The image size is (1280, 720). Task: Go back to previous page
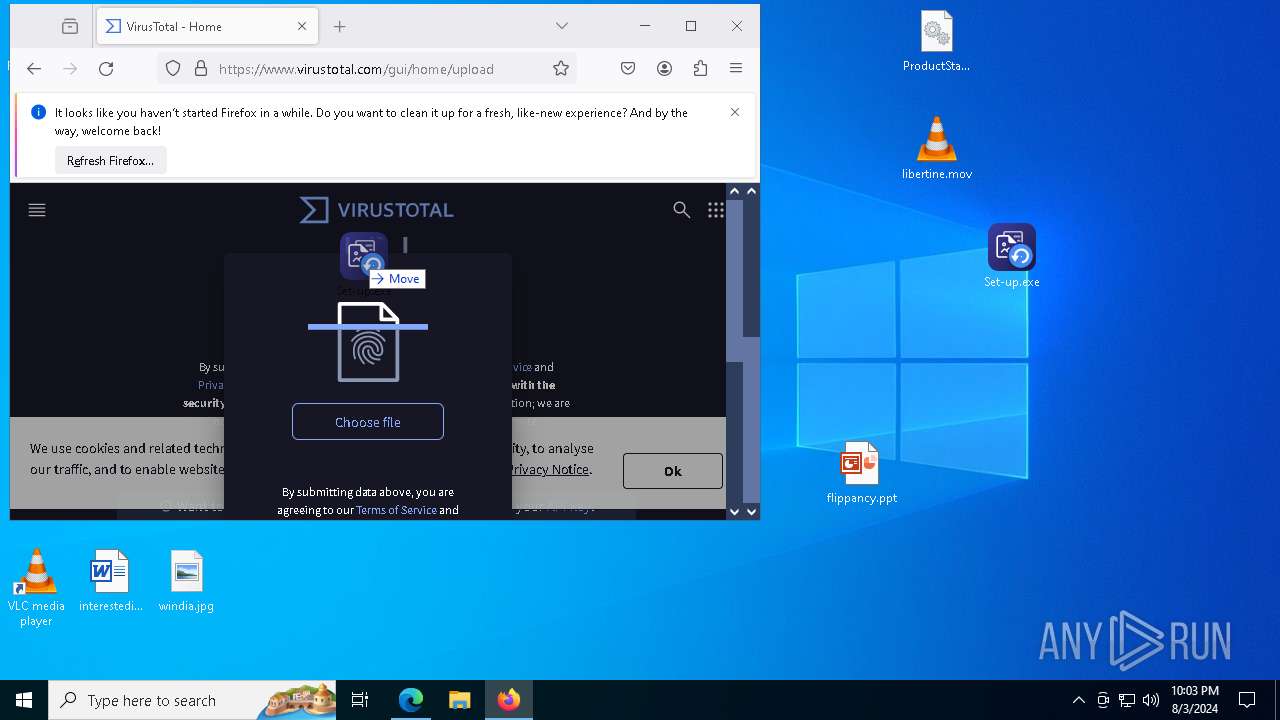(34, 69)
